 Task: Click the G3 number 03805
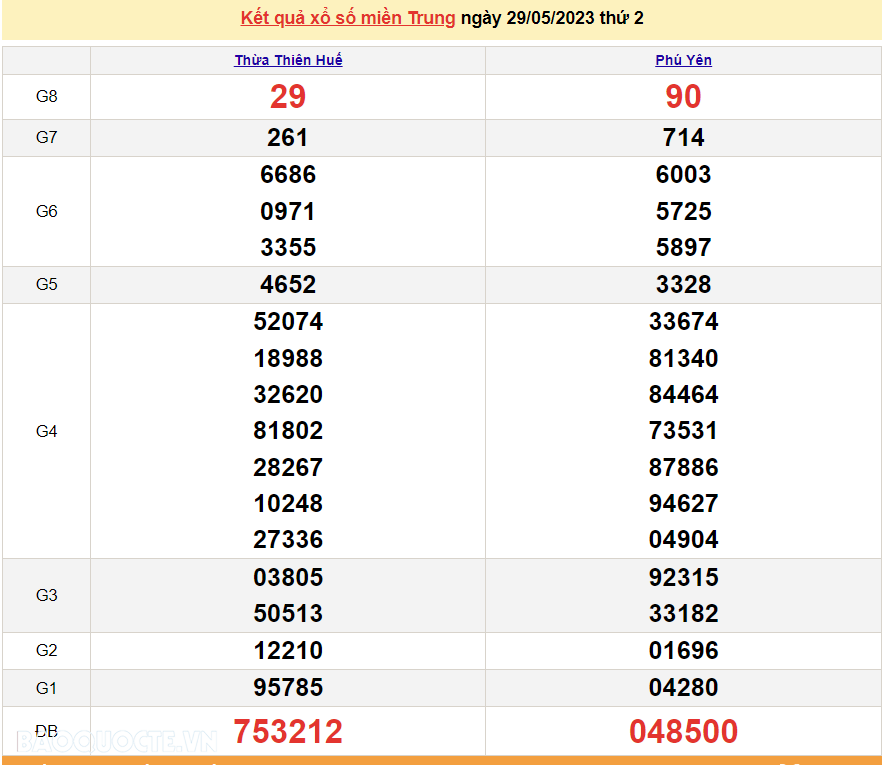coord(287,577)
